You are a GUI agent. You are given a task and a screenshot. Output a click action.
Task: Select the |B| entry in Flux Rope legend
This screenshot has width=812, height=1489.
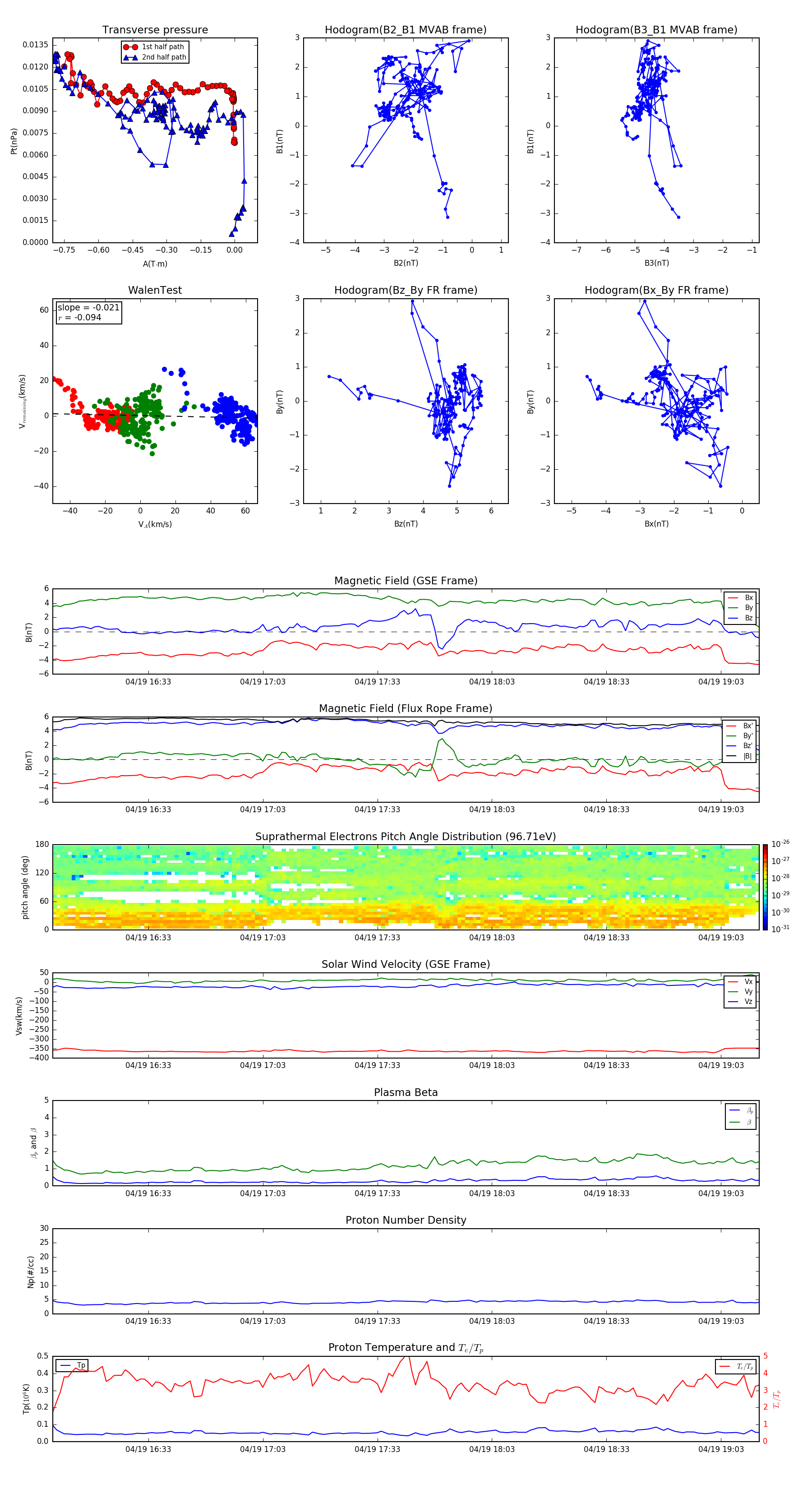click(739, 756)
